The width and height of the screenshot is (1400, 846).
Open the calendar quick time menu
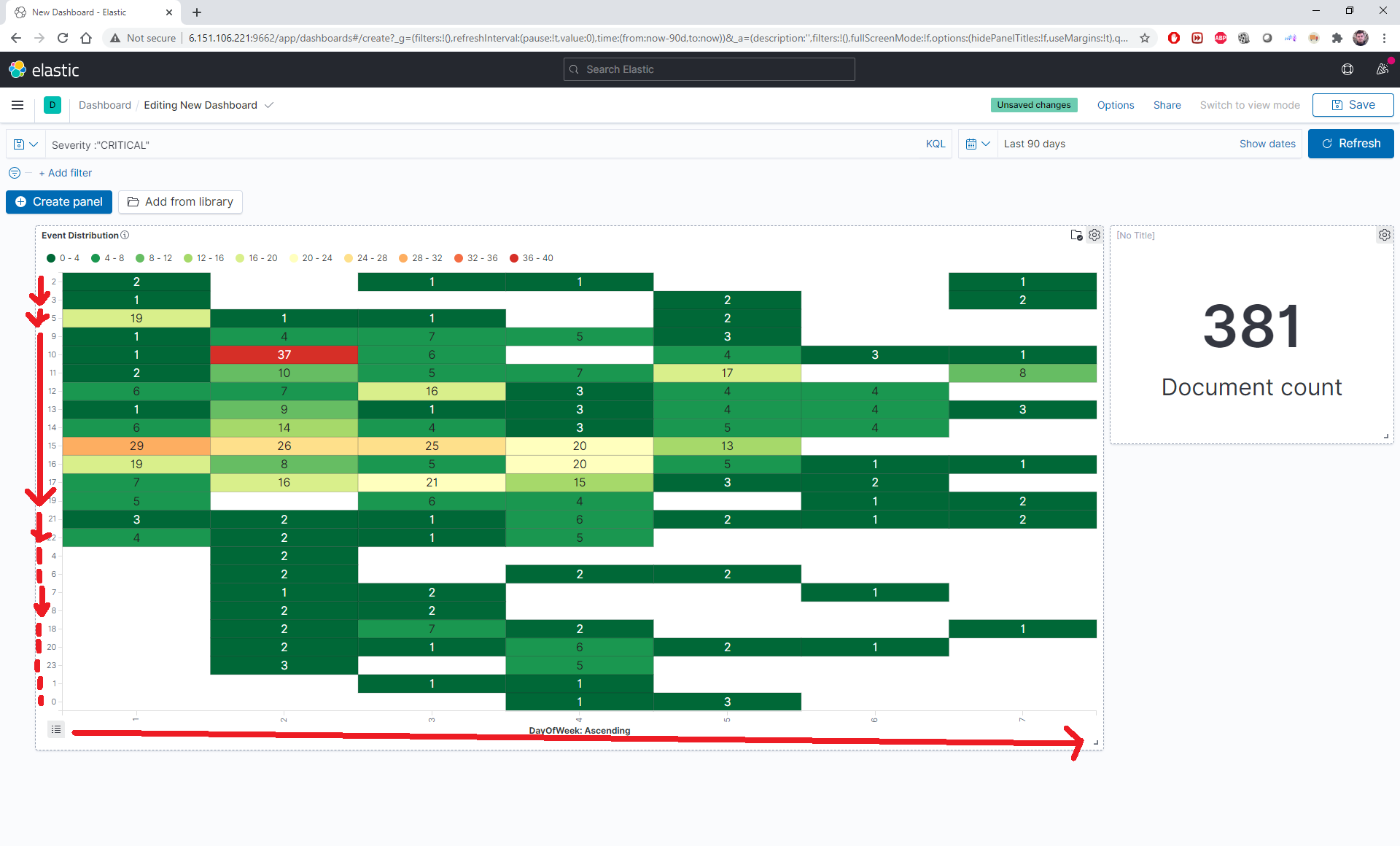click(x=977, y=144)
